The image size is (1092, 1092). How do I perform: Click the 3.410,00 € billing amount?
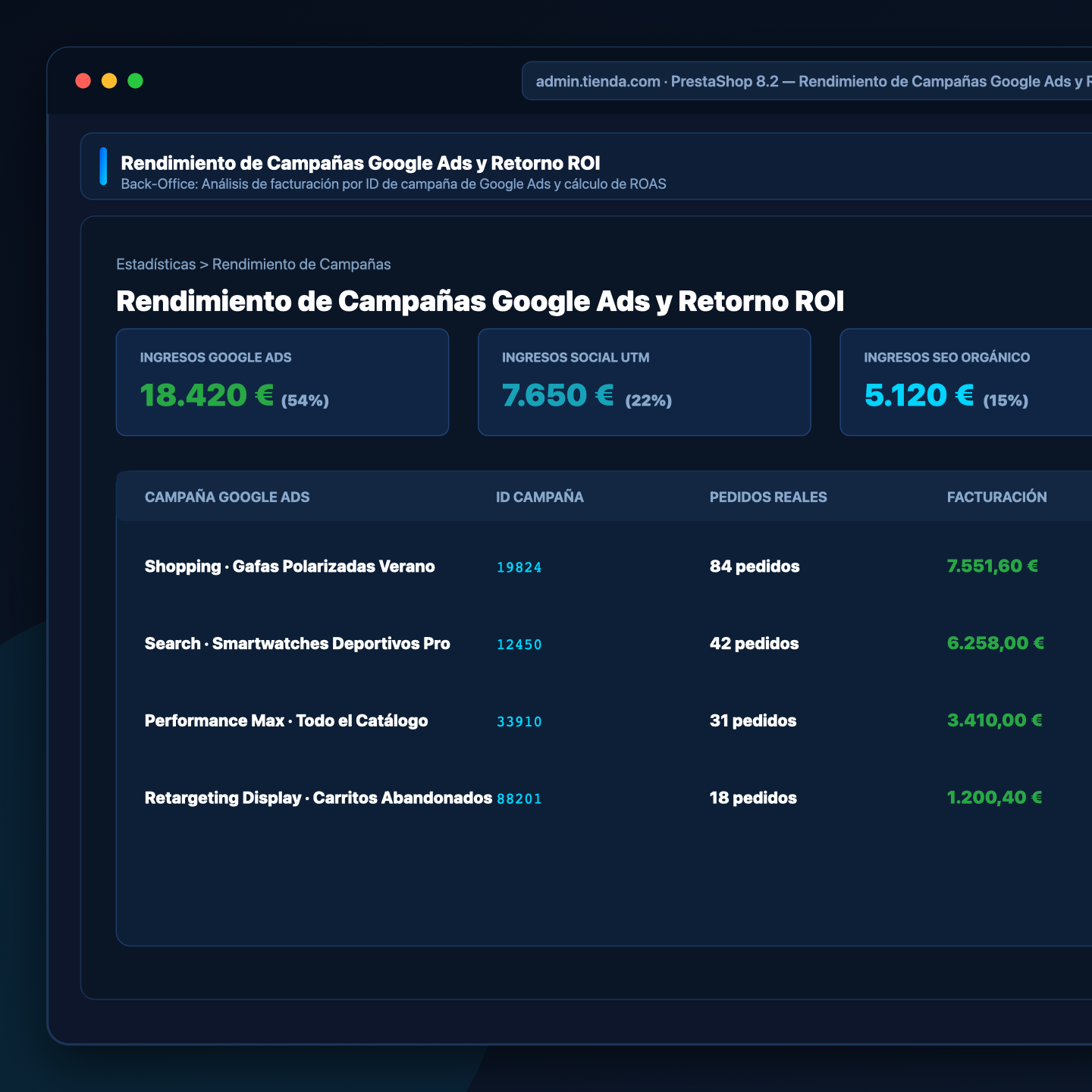pyautogui.click(x=995, y=720)
